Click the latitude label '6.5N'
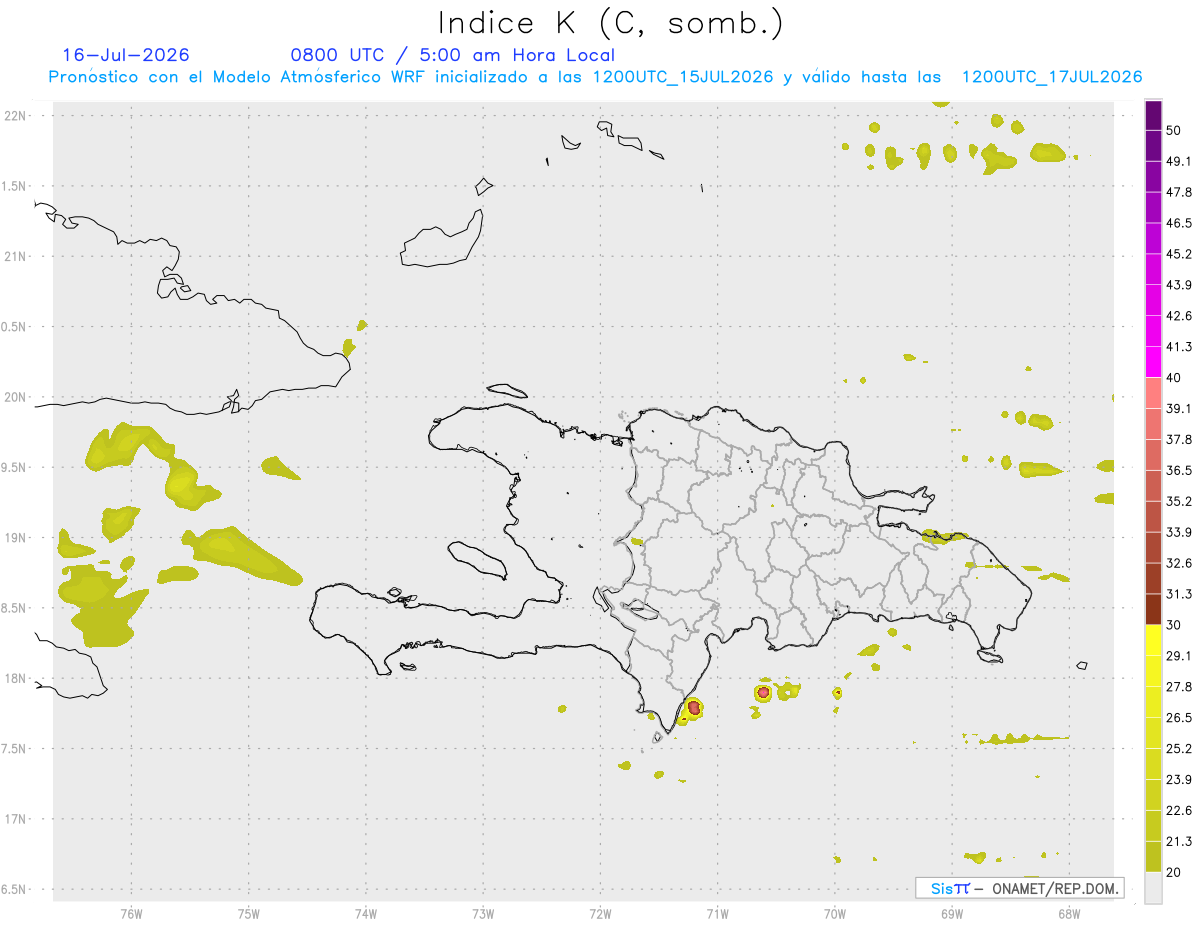1200x927 pixels. point(14,889)
